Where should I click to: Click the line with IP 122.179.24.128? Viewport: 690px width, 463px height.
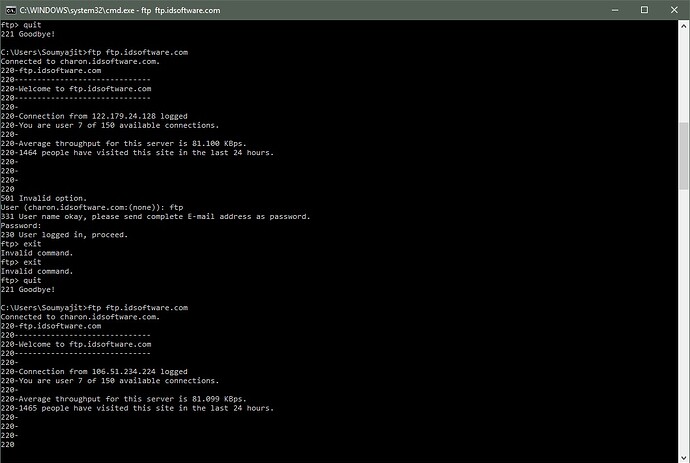pyautogui.click(x=94, y=116)
